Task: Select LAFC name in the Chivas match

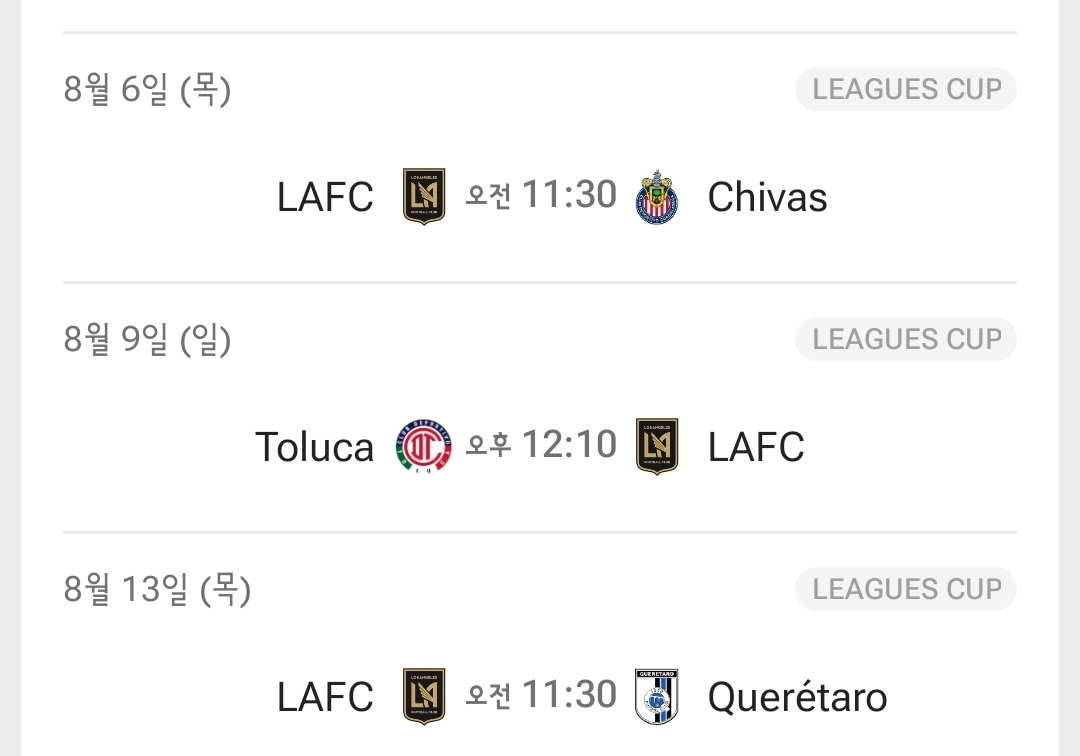Action: click(x=325, y=197)
